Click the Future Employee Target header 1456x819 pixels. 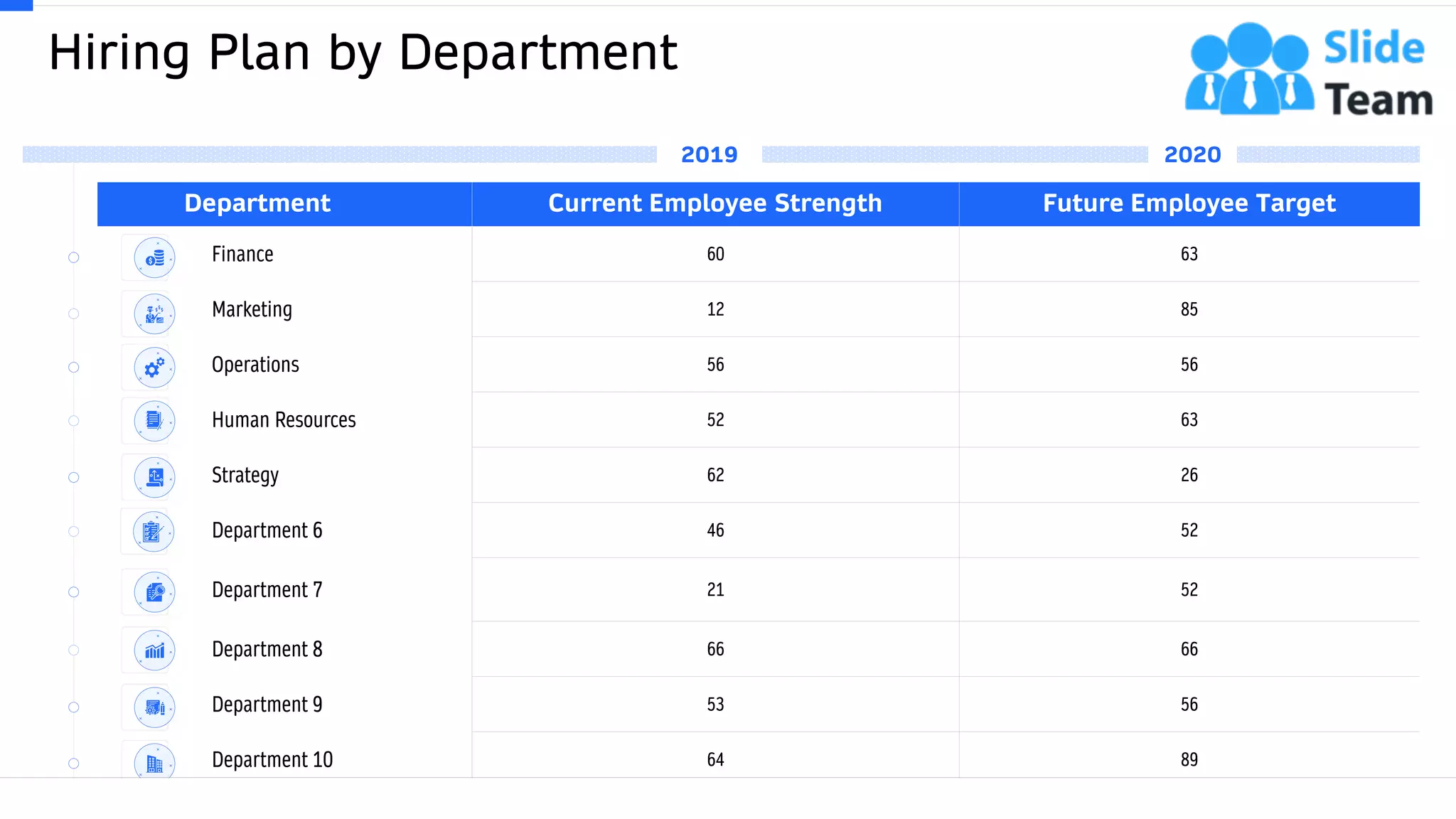1189,203
